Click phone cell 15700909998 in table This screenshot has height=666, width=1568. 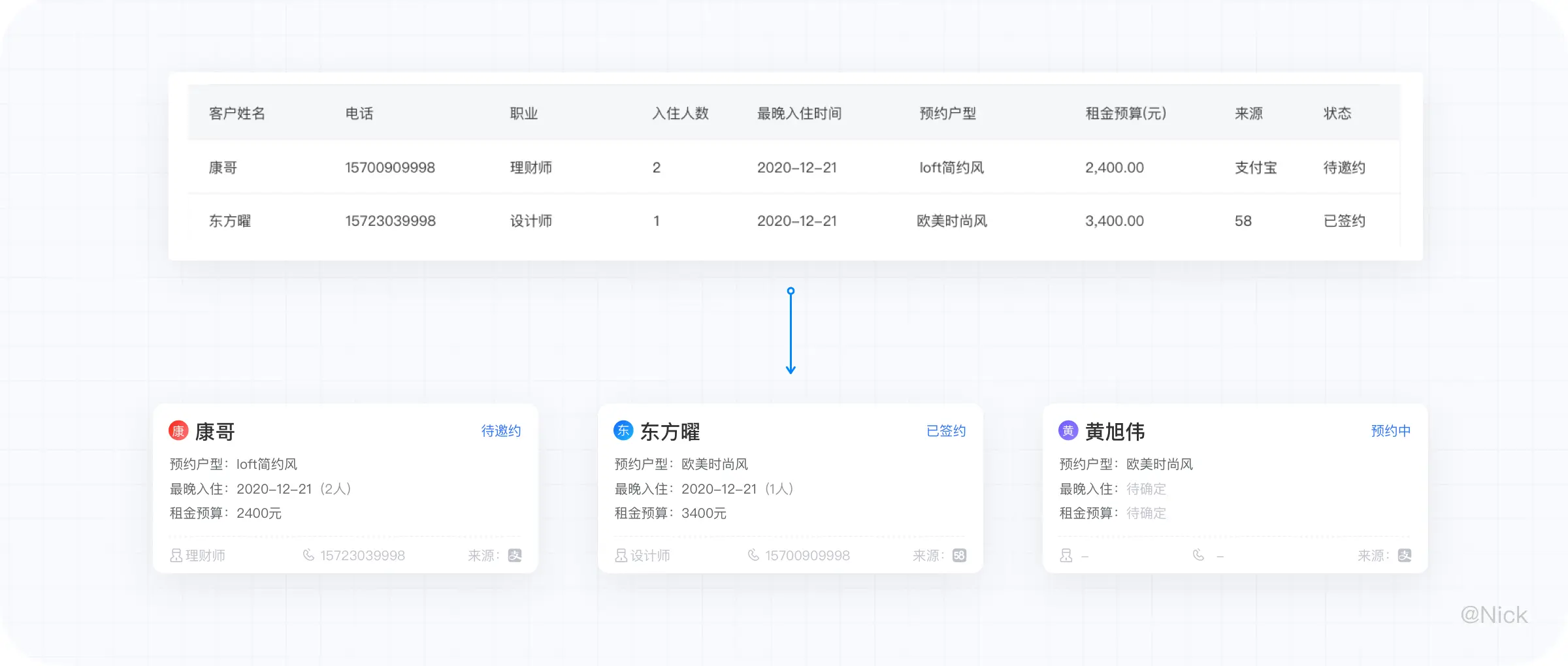click(x=390, y=168)
